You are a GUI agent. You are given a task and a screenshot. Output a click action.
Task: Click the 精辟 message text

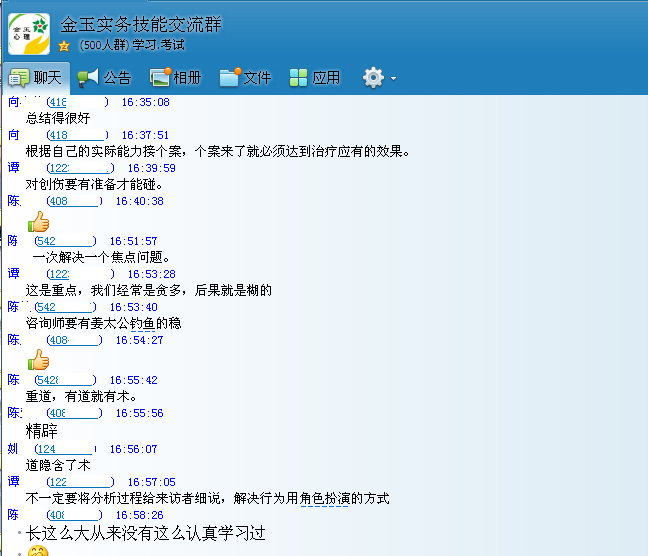(42, 431)
